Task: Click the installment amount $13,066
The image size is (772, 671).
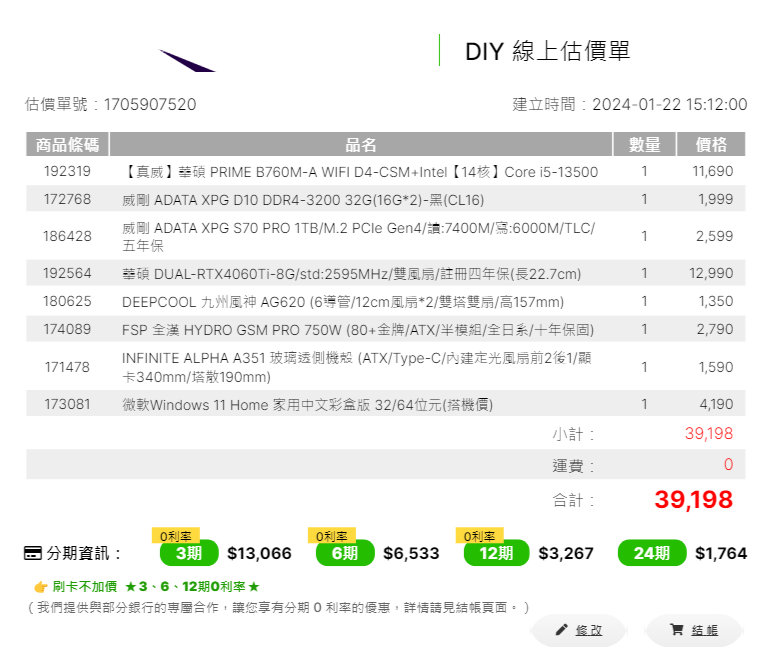Action: click(259, 553)
